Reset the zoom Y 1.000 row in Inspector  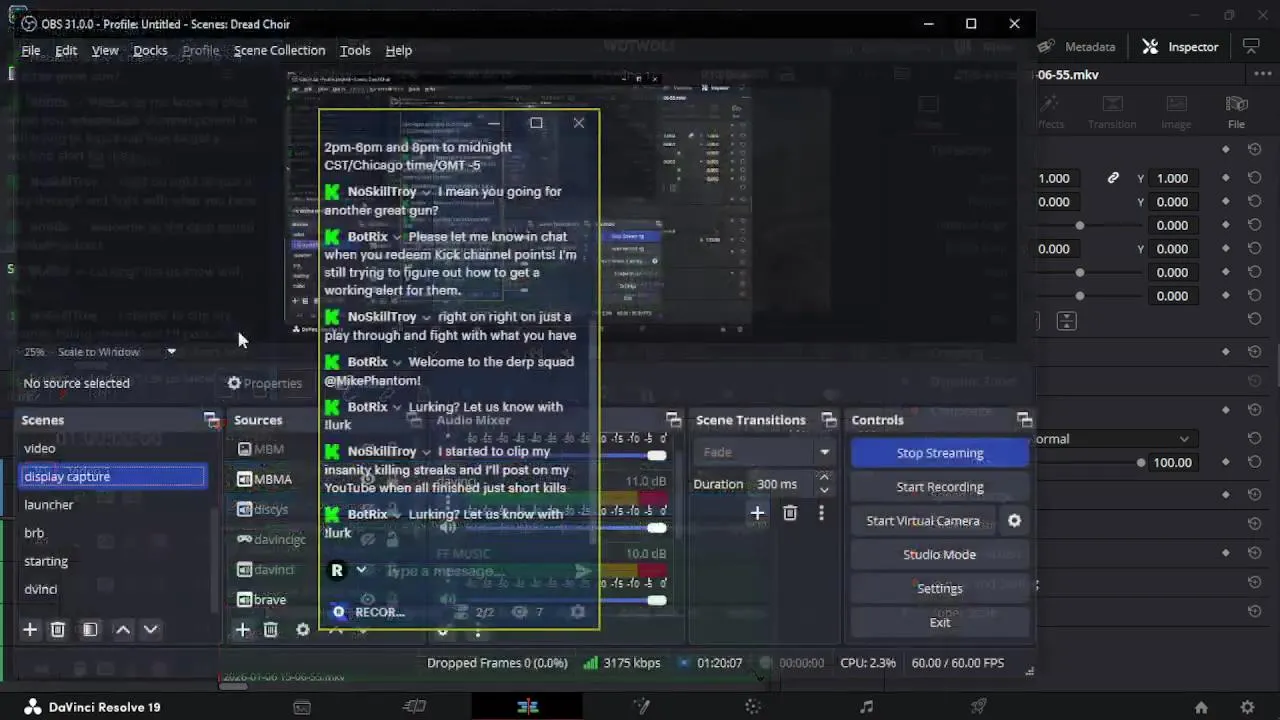tap(1255, 178)
